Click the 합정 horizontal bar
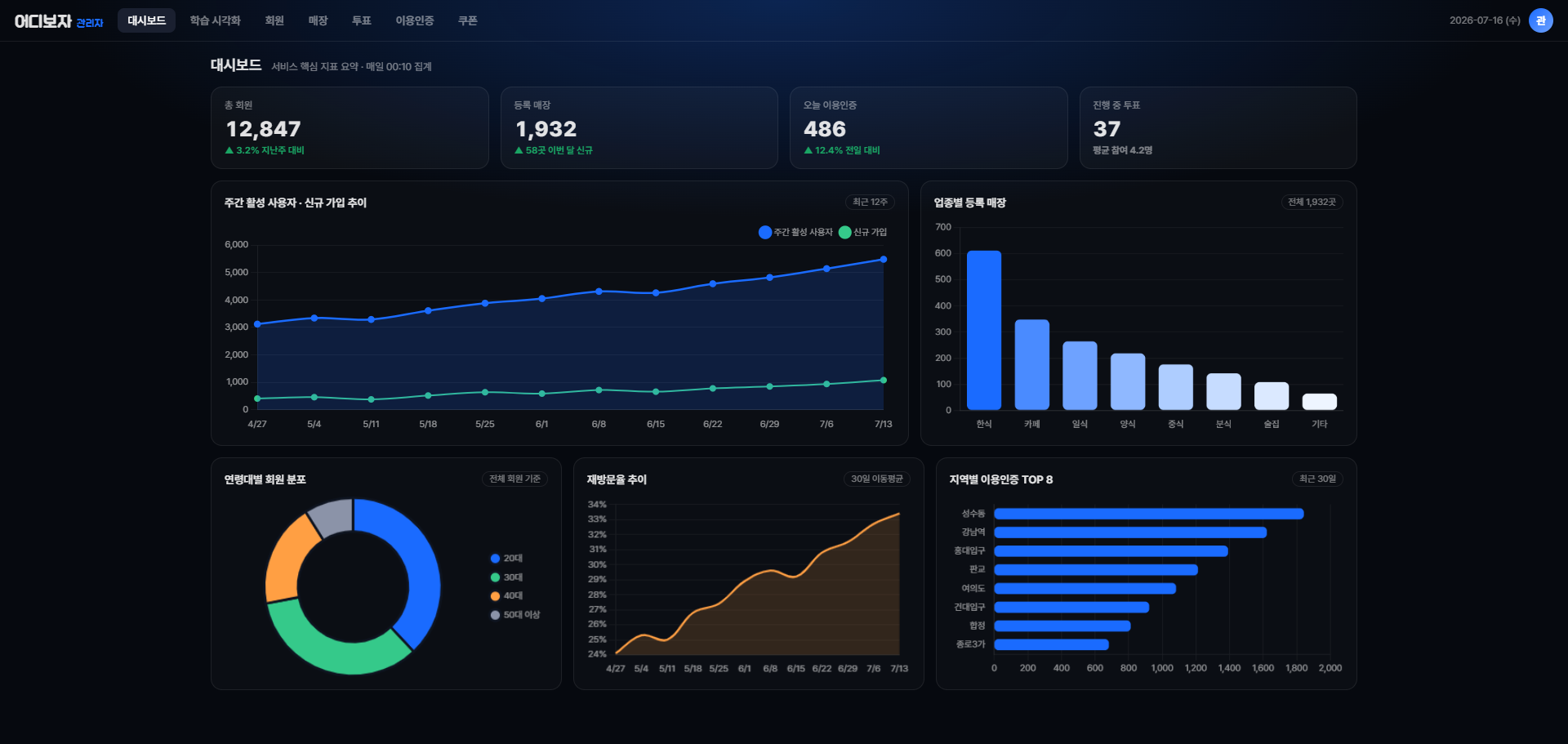This screenshot has width=1568, height=744. click(x=1062, y=626)
